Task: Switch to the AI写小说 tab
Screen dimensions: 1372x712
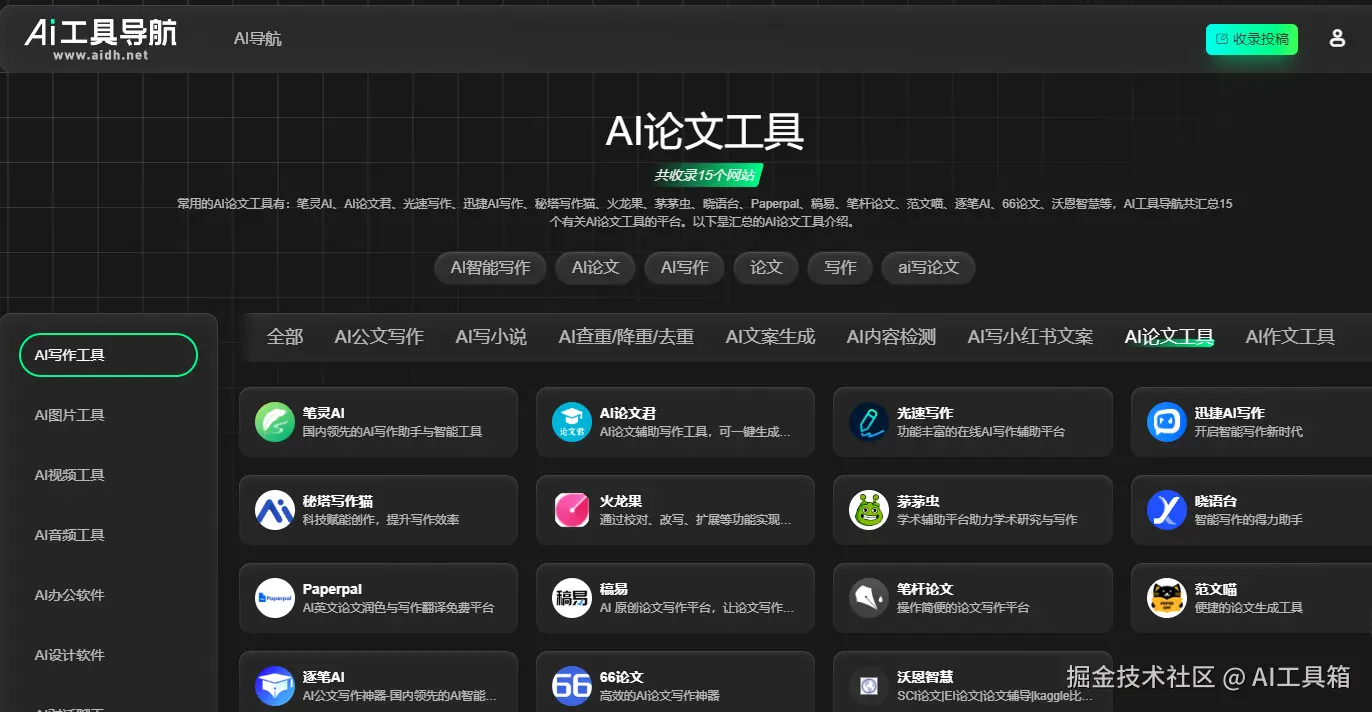Action: click(x=491, y=337)
